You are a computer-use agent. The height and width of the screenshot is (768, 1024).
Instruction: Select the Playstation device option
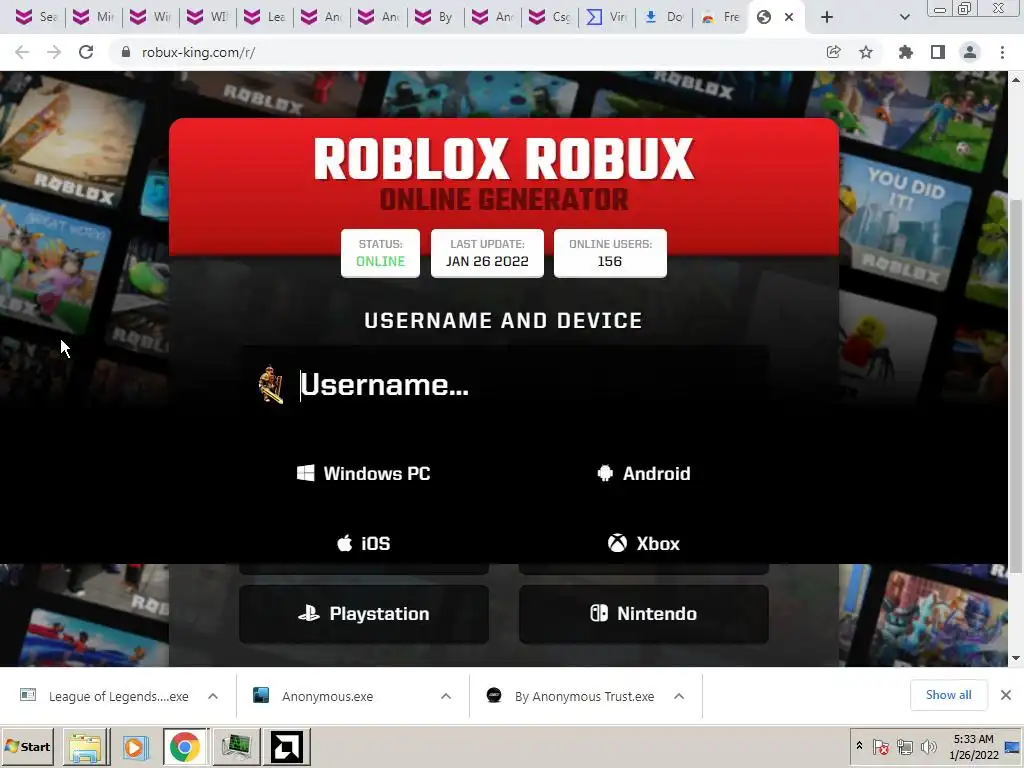coord(364,614)
